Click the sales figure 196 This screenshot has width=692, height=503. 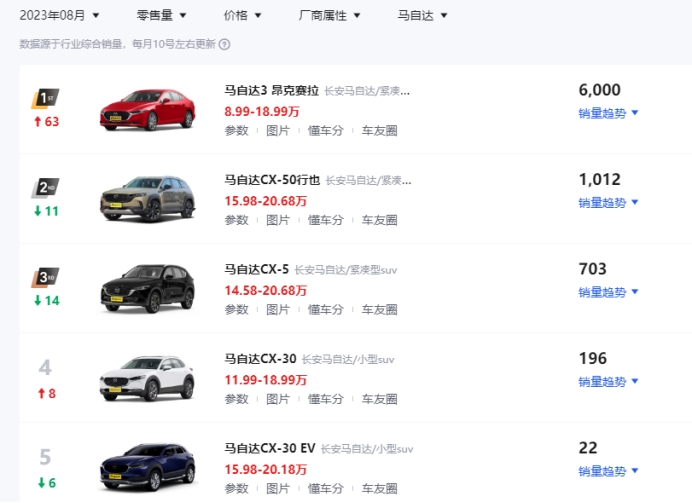[x=593, y=359]
